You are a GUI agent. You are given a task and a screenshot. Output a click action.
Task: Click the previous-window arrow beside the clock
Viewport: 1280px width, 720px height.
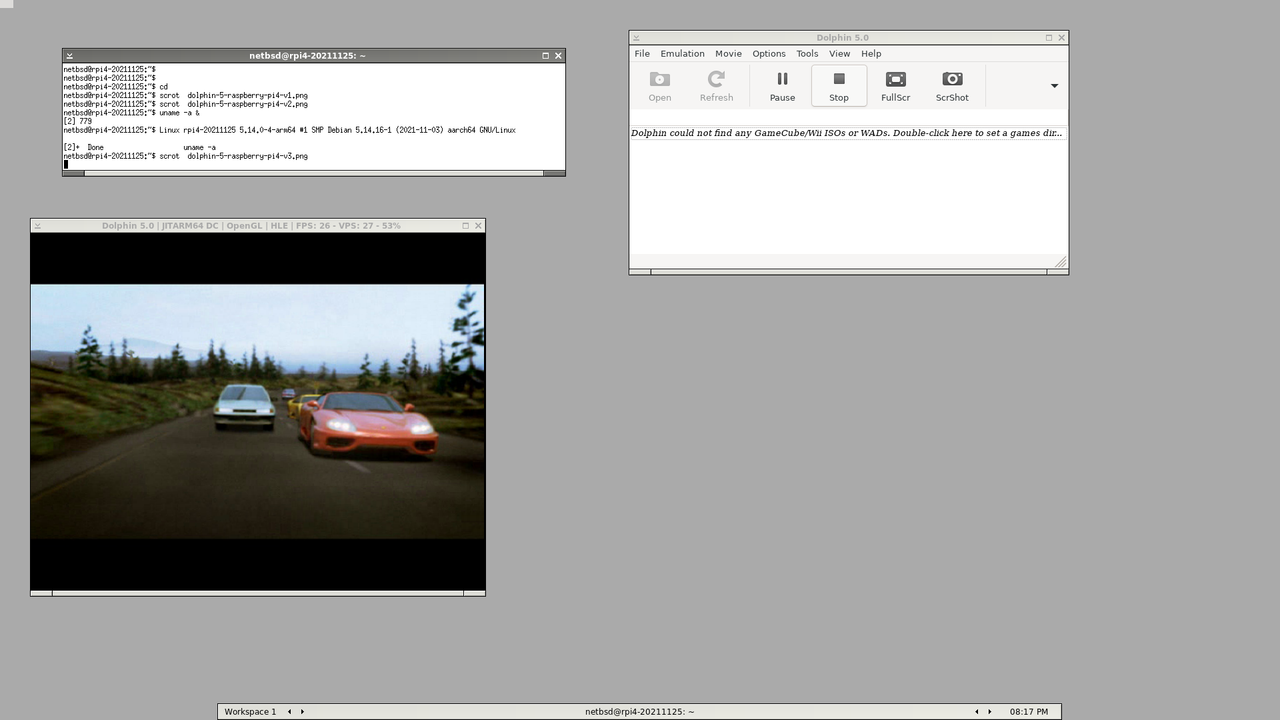point(978,712)
